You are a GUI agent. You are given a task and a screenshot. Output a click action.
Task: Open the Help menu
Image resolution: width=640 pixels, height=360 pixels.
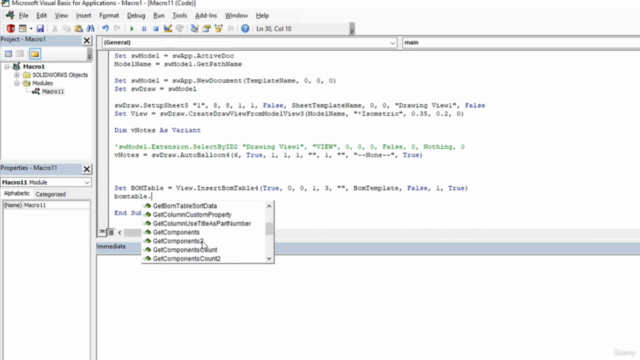(x=262, y=16)
